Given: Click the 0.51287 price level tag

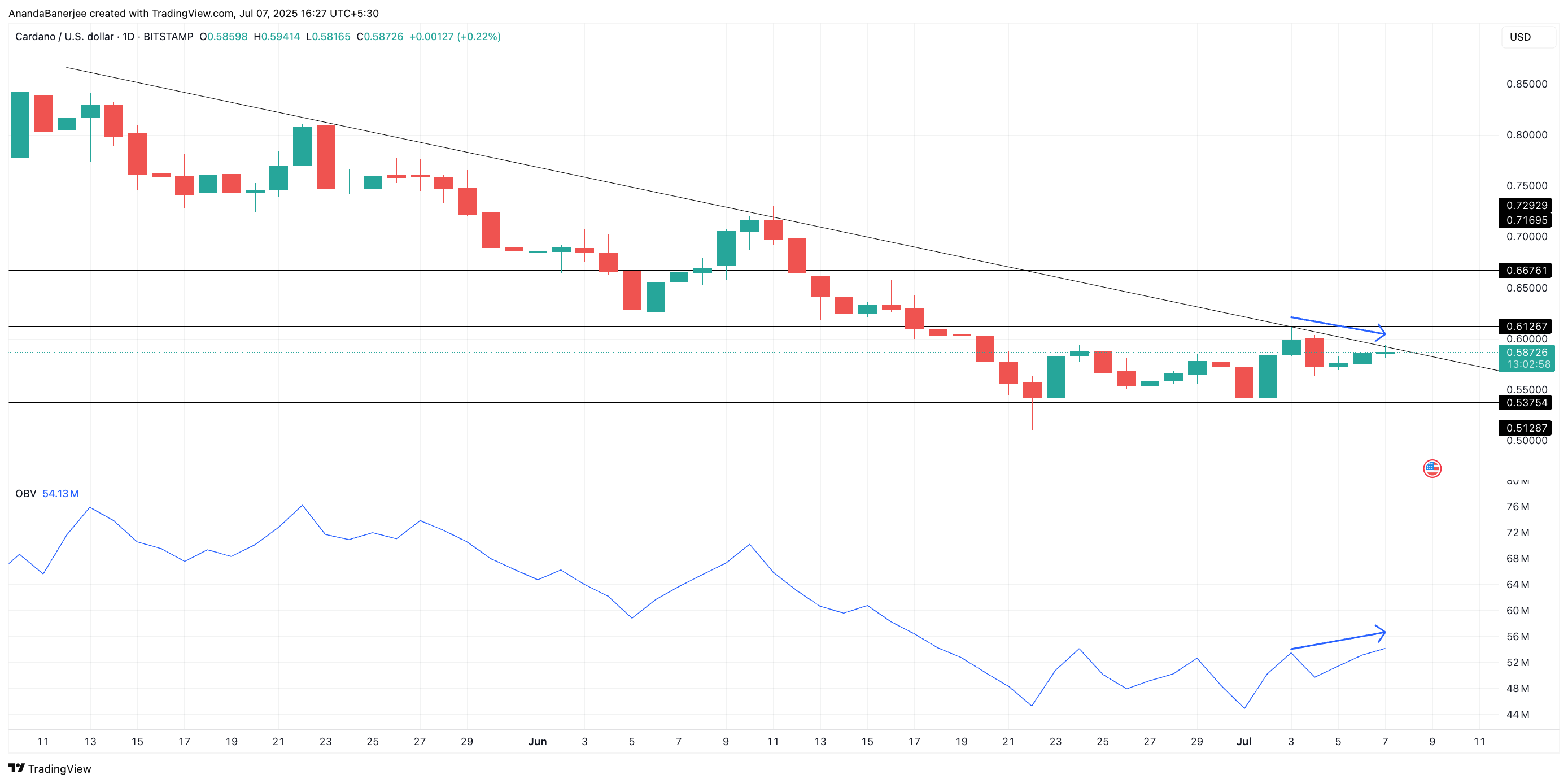Looking at the screenshot, I should 1526,428.
